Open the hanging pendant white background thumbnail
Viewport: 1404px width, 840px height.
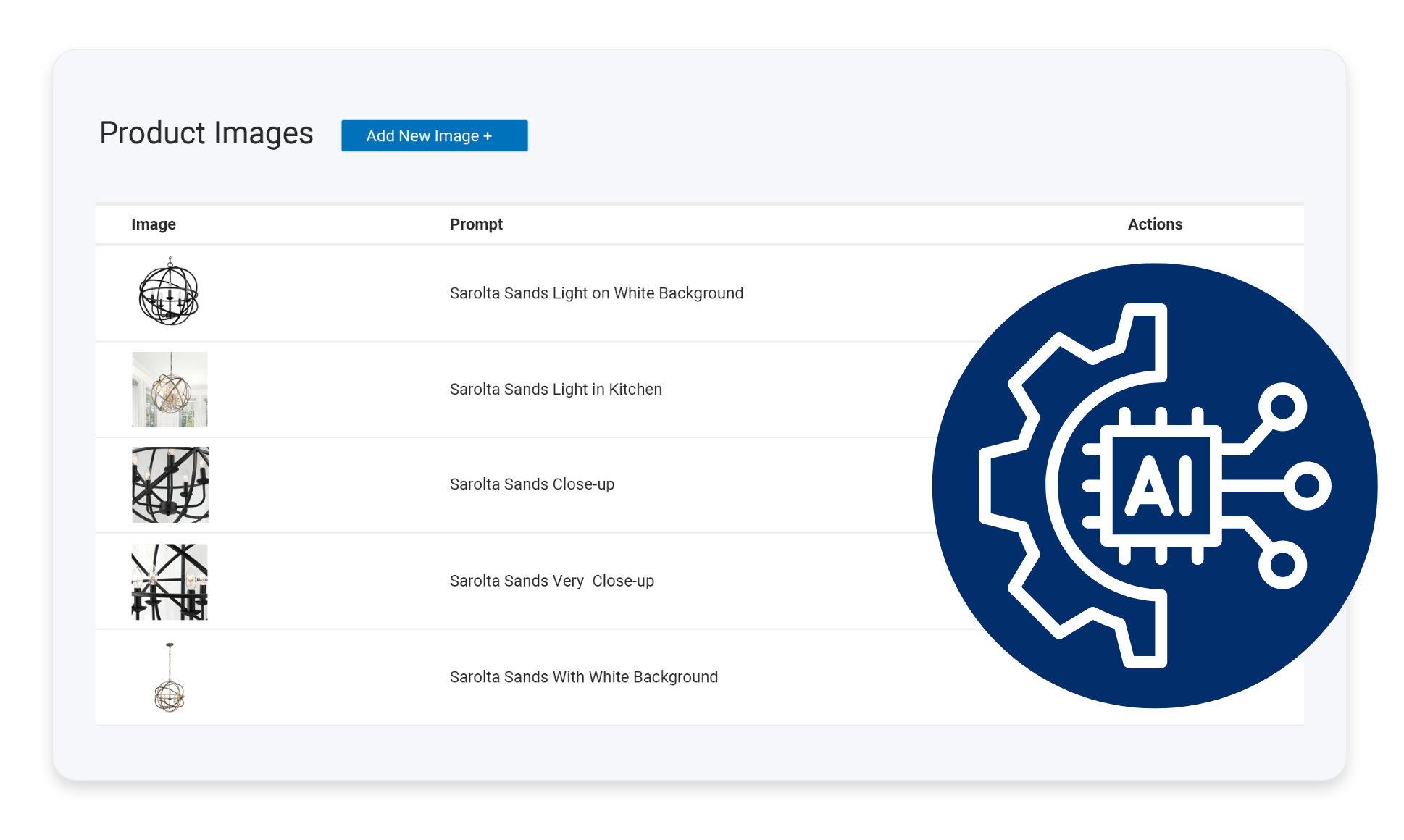point(170,678)
